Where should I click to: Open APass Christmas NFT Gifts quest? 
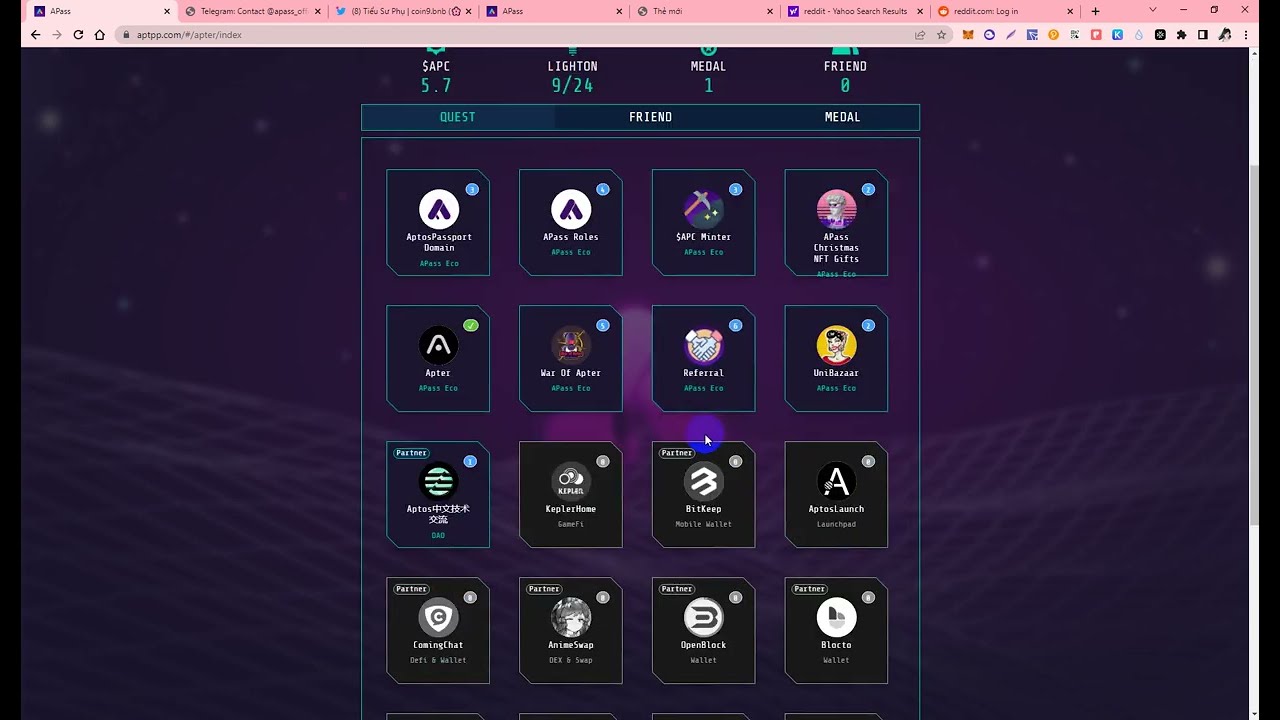836,222
